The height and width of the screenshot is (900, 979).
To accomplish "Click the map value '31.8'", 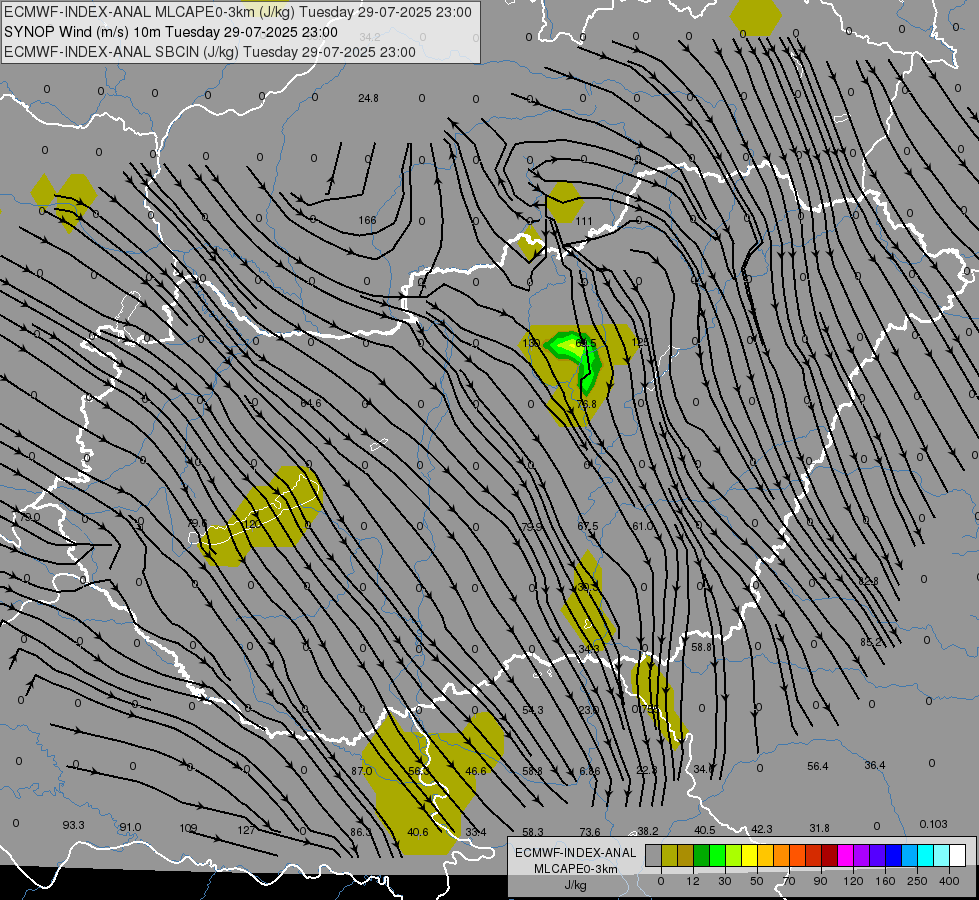I will pos(819,828).
